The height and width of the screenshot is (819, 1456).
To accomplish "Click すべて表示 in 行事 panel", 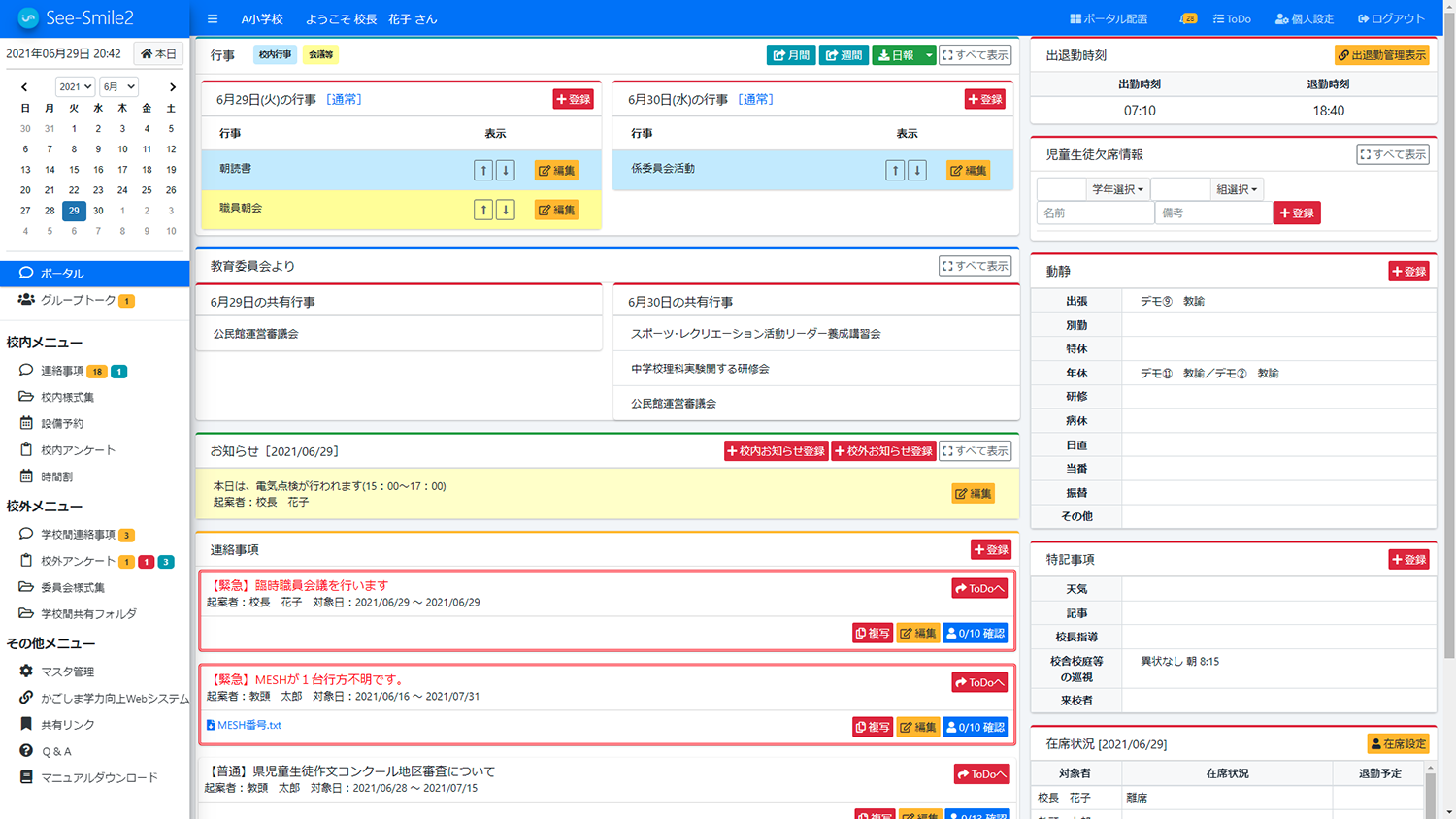I will tap(976, 55).
